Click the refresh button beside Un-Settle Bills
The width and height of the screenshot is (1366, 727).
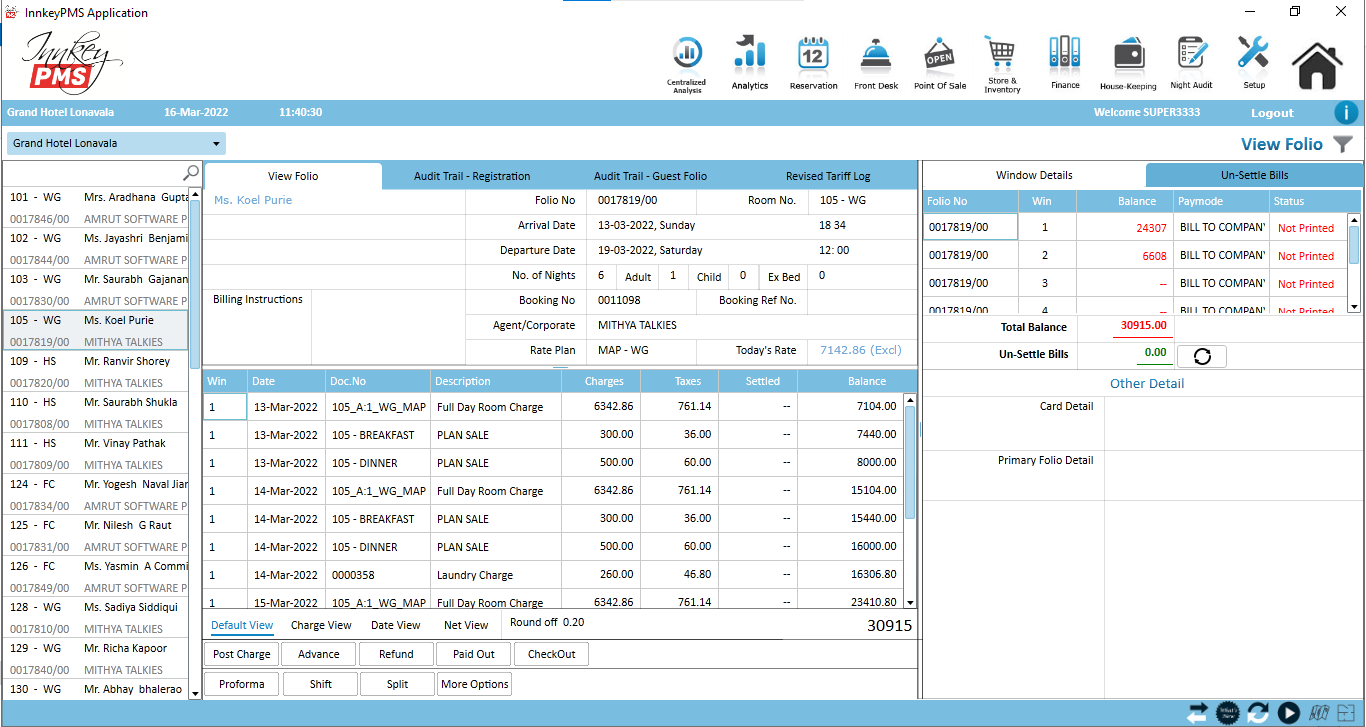[1201, 356]
